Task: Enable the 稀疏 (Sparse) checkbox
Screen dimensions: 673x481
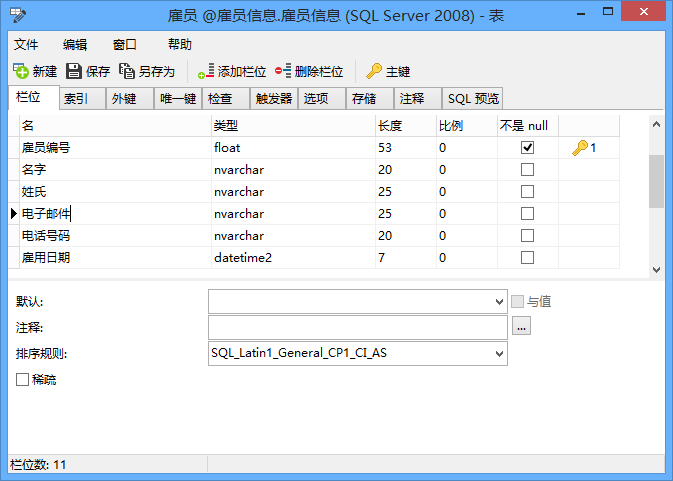Action: [x=22, y=380]
